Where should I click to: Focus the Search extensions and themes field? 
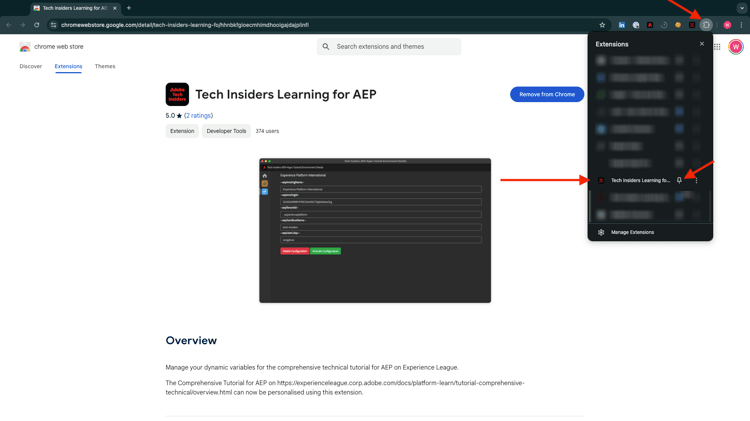pos(389,47)
